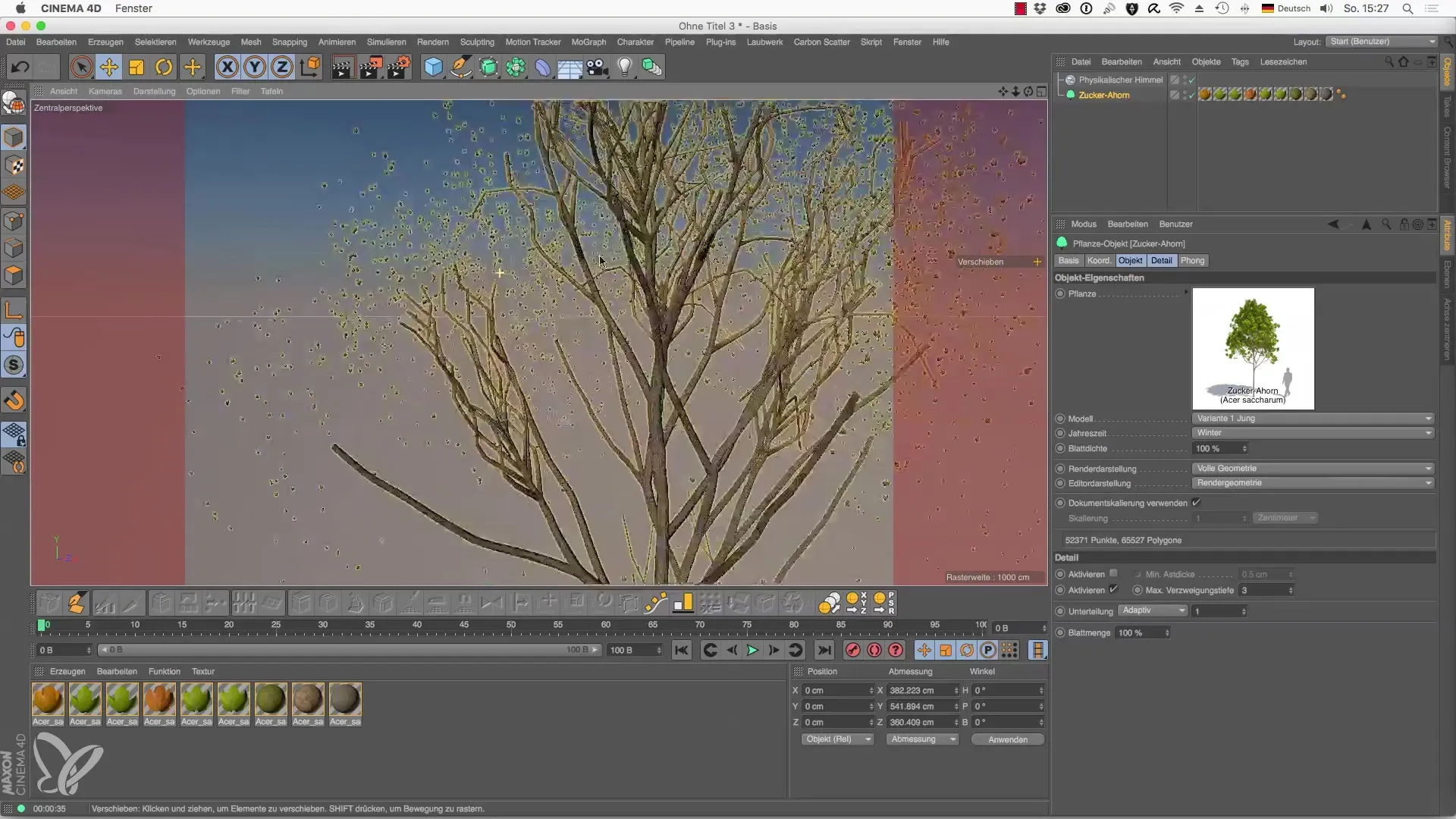Add a floor environment object
Image resolution: width=1456 pixels, height=819 pixels.
point(570,67)
